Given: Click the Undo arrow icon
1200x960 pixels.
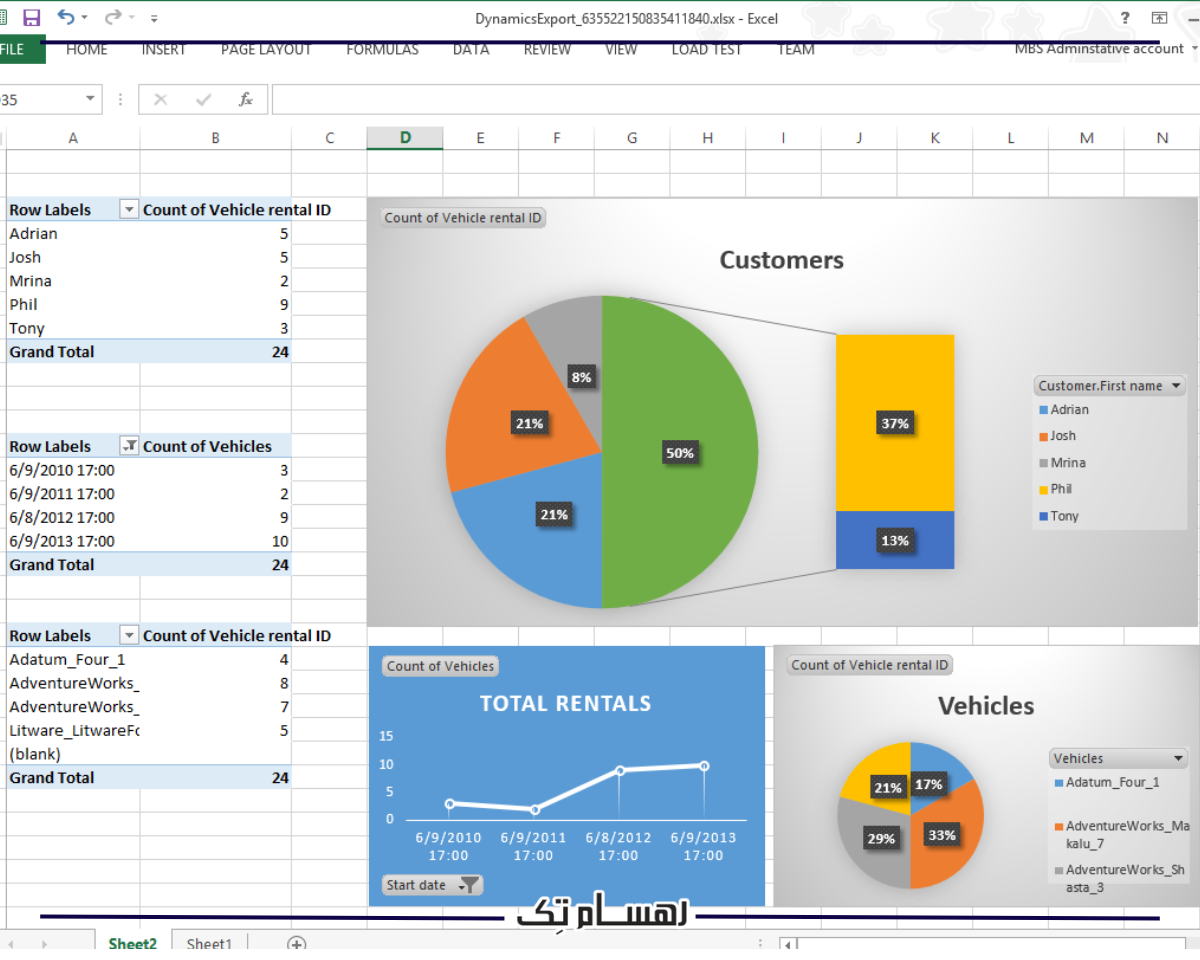Looking at the screenshot, I should [66, 17].
